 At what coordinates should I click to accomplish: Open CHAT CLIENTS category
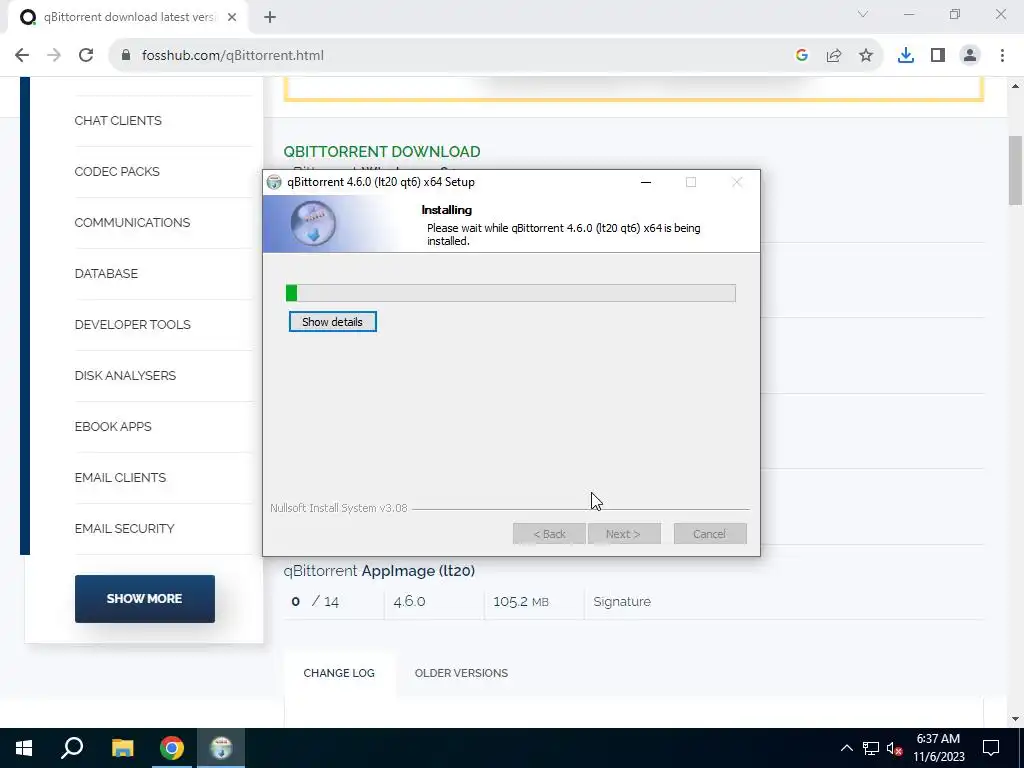click(x=118, y=121)
